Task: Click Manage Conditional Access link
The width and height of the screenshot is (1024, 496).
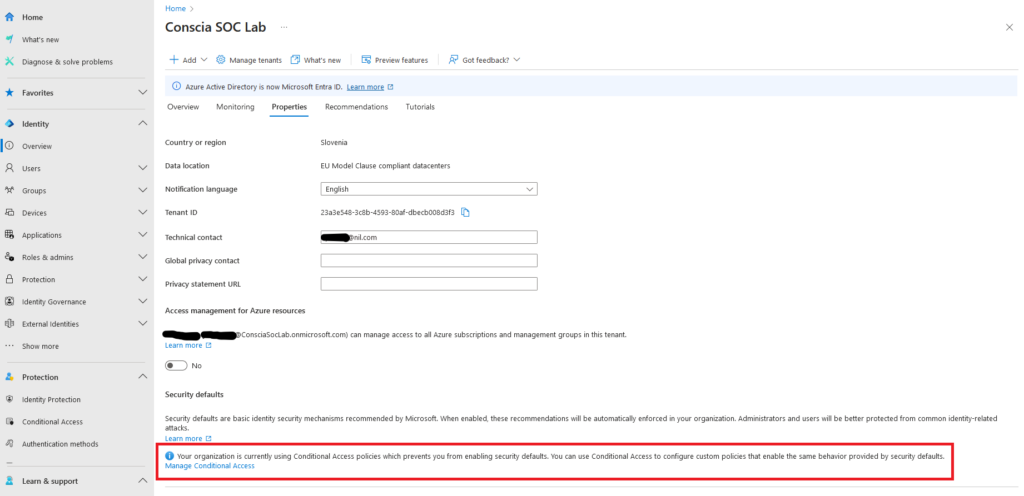Action: point(210,466)
